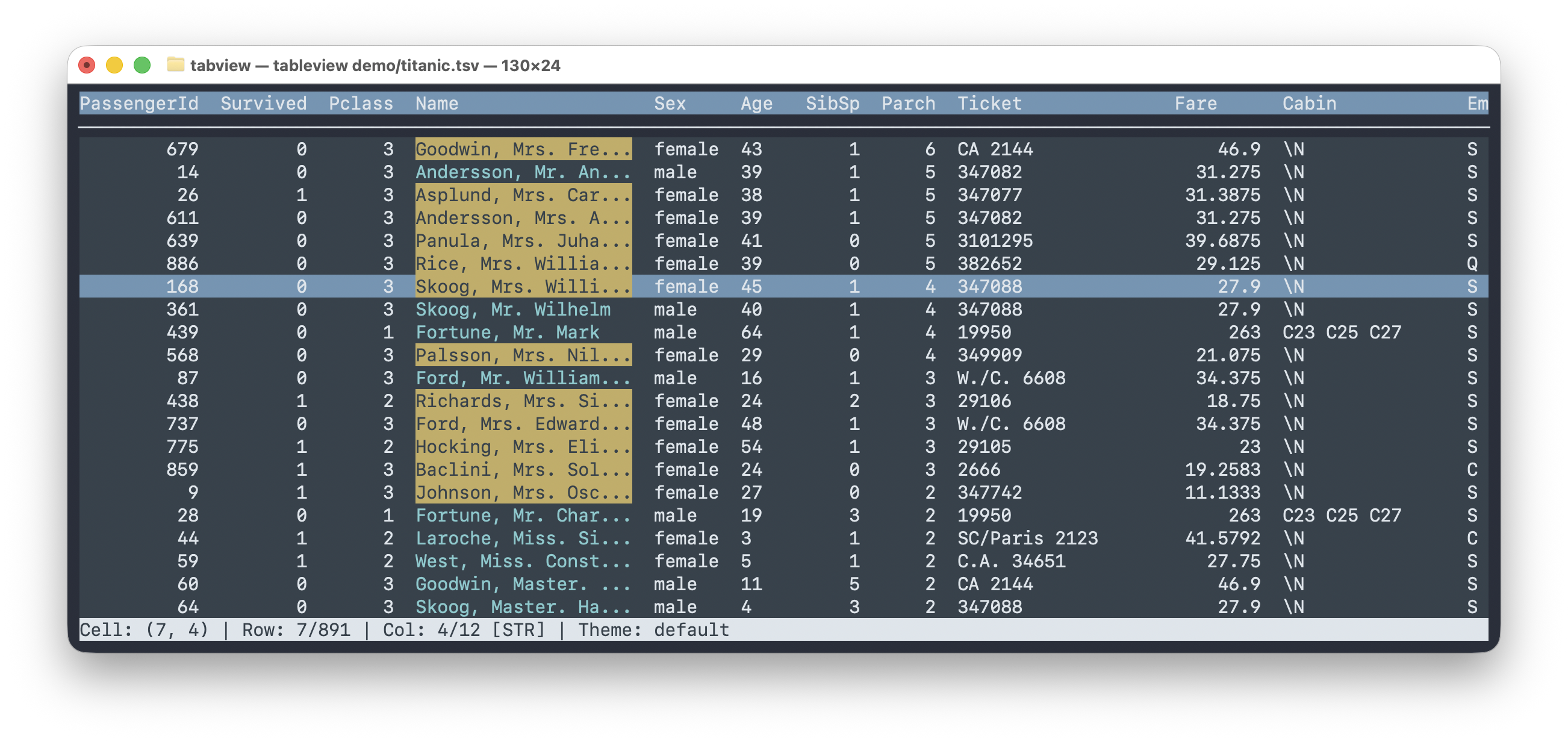
Task: Sort by the PassengerId column header
Action: (x=138, y=104)
